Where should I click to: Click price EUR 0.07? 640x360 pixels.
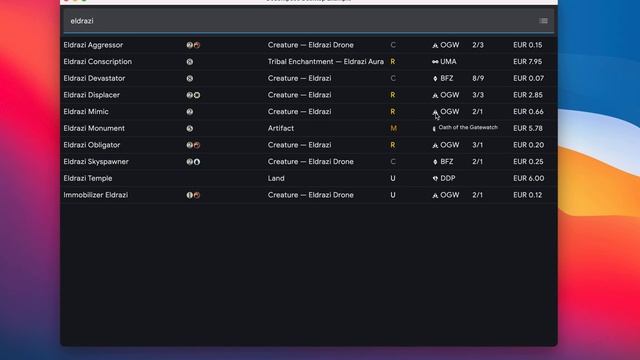point(529,78)
